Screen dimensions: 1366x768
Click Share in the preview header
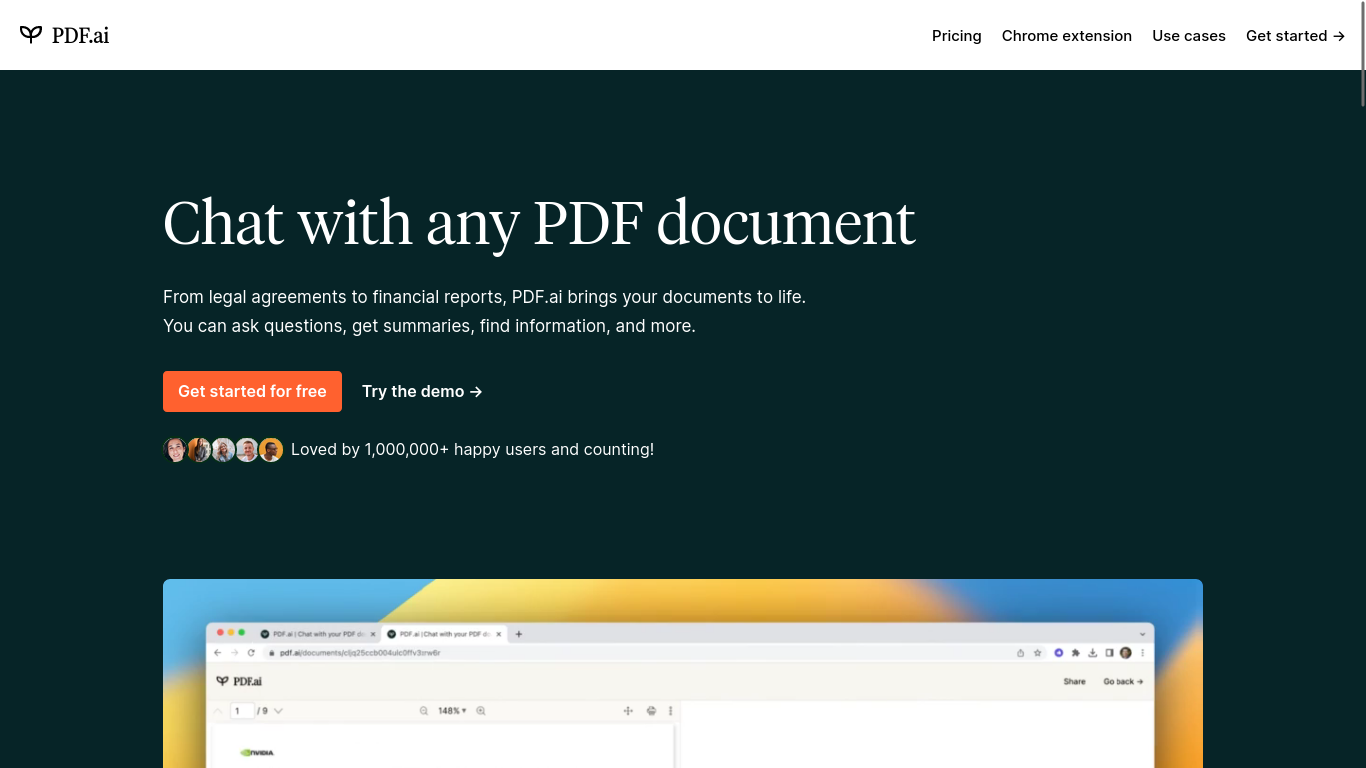[1074, 682]
